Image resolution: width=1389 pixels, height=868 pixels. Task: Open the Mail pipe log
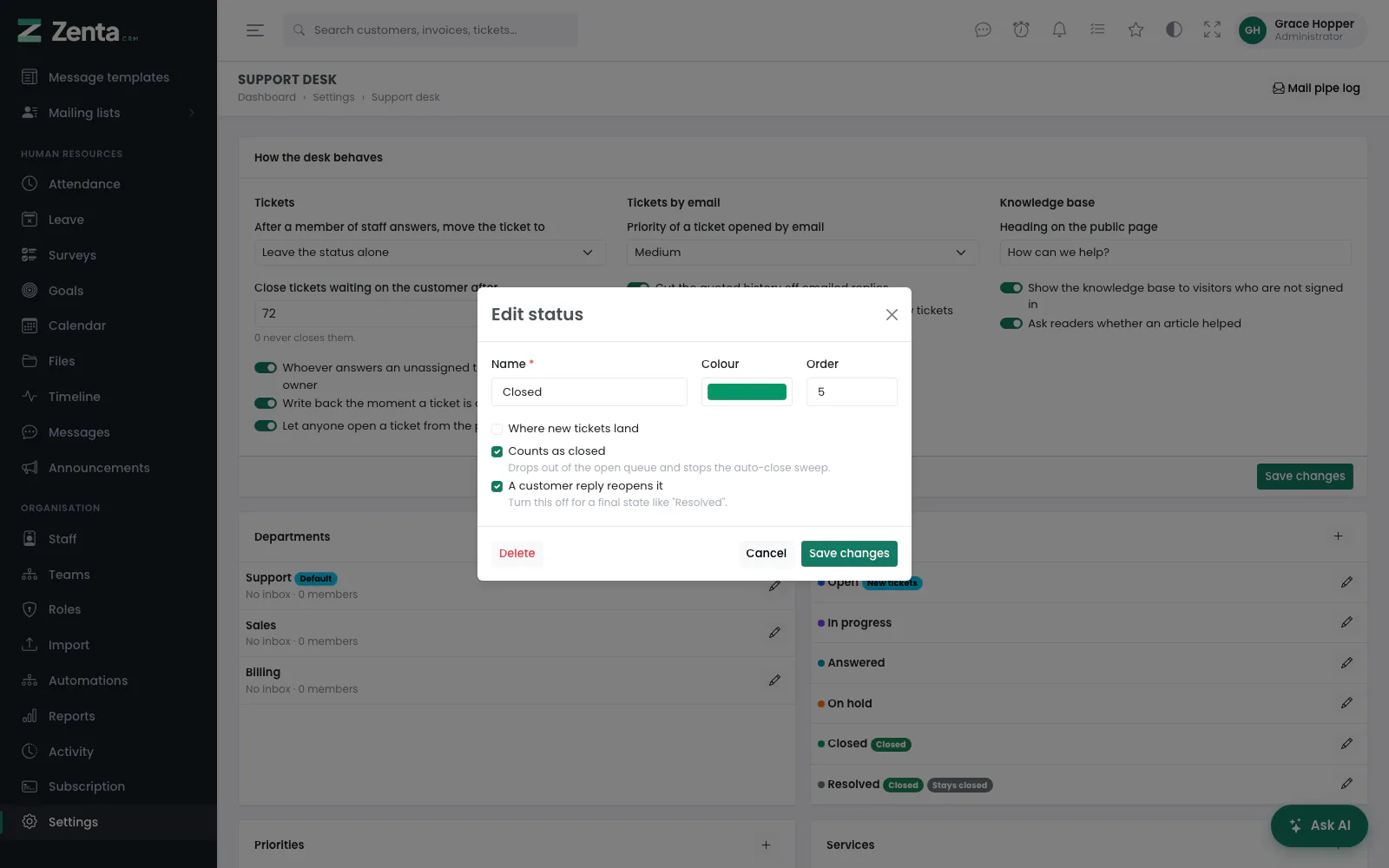pos(1316,88)
